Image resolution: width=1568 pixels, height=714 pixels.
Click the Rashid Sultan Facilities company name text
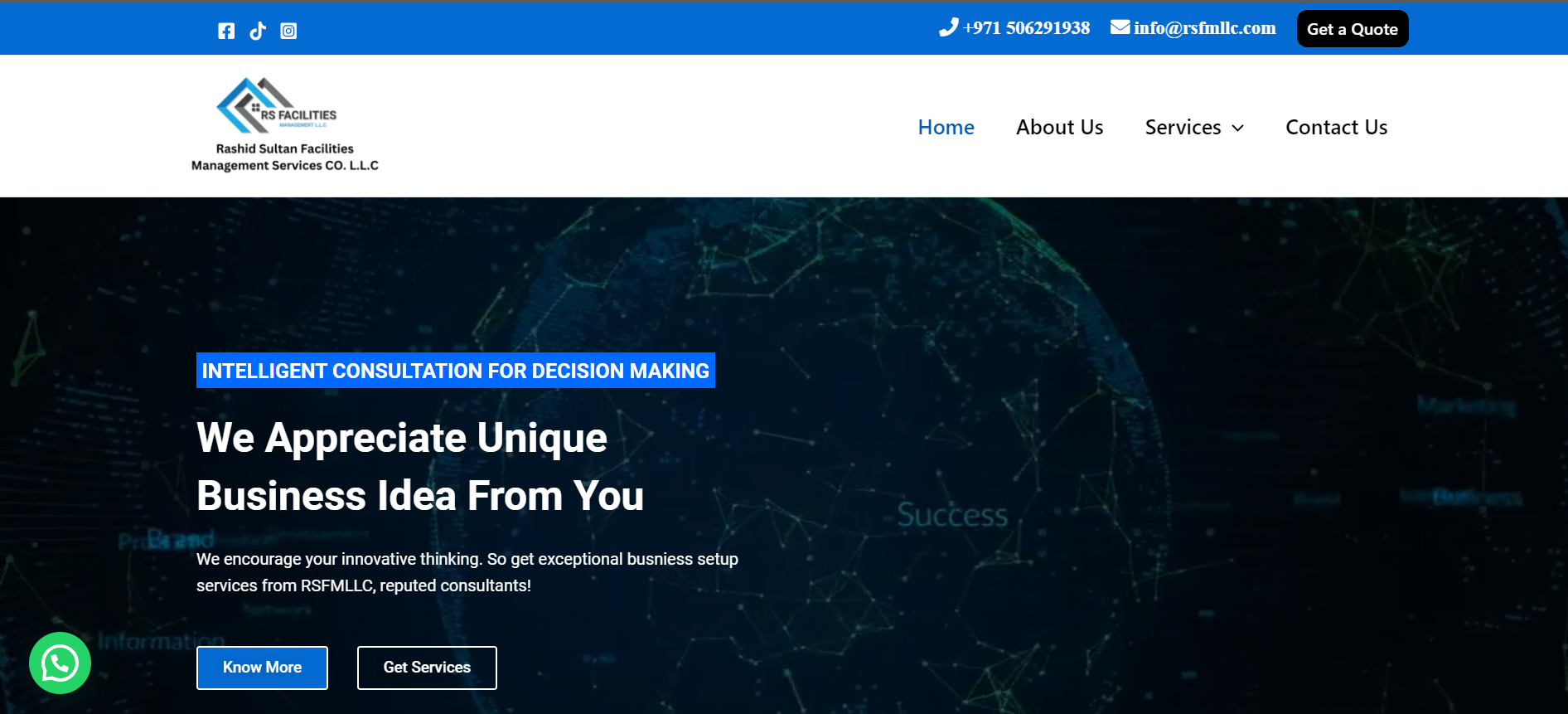(x=284, y=157)
